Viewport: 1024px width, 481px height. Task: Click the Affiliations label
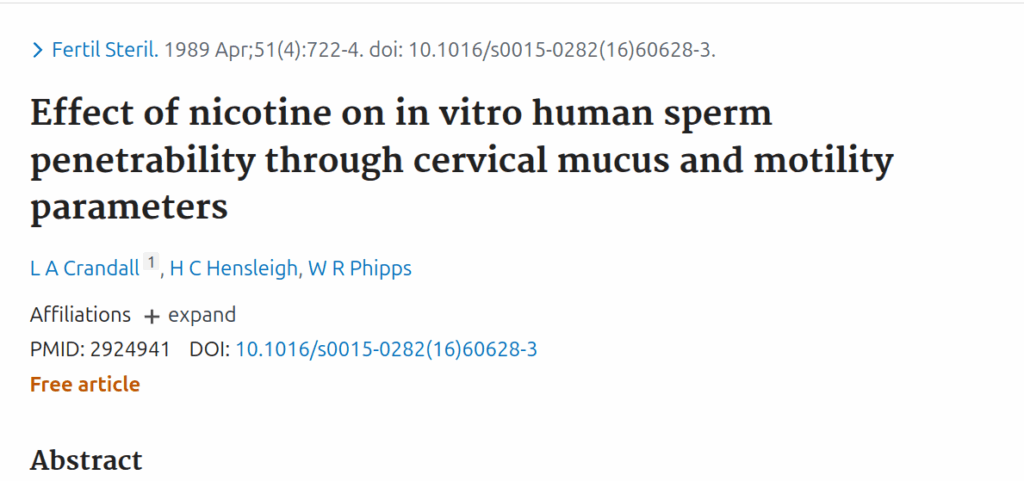coord(80,315)
